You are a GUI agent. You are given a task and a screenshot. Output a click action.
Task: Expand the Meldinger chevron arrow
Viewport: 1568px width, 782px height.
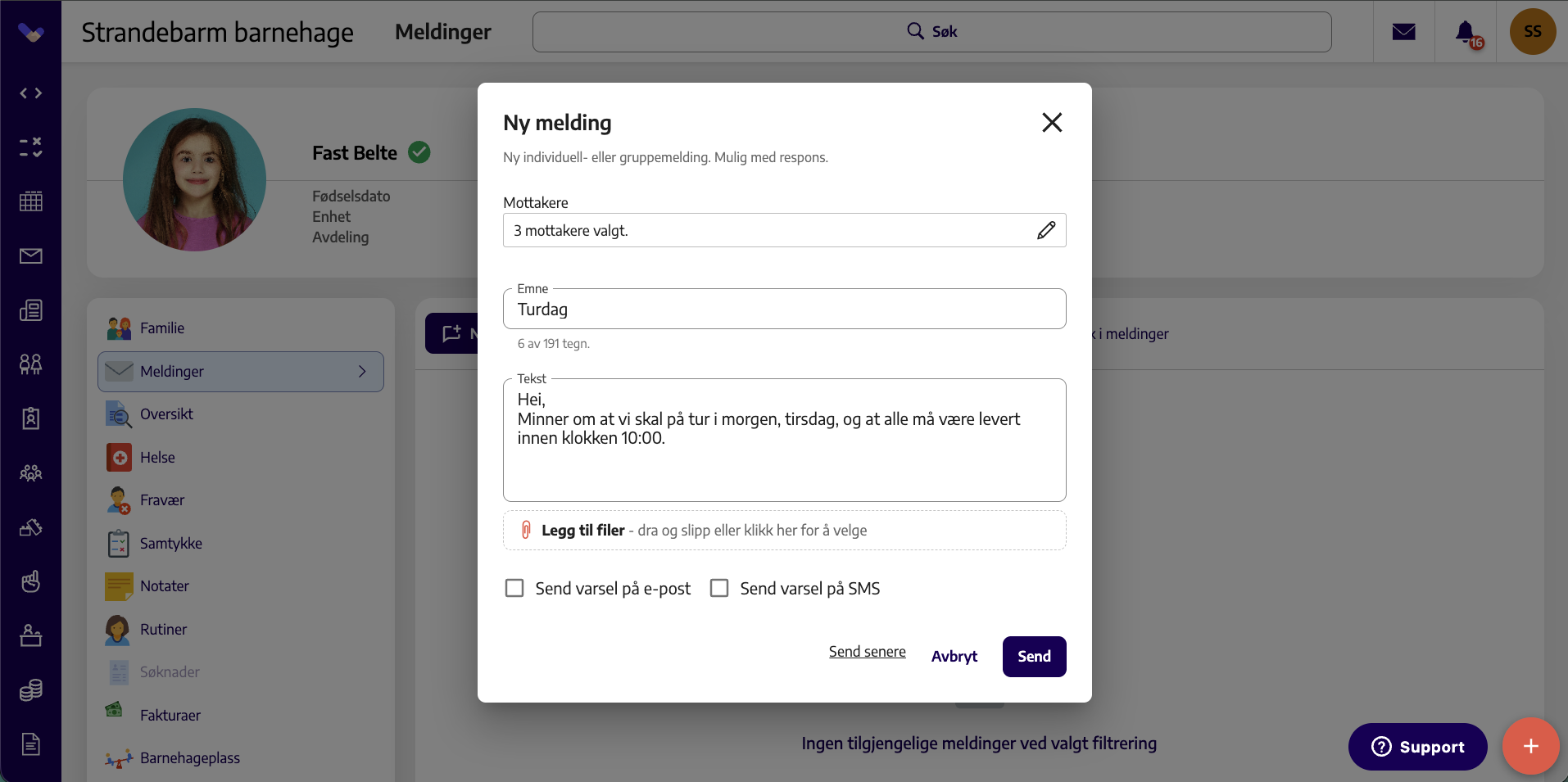[362, 372]
